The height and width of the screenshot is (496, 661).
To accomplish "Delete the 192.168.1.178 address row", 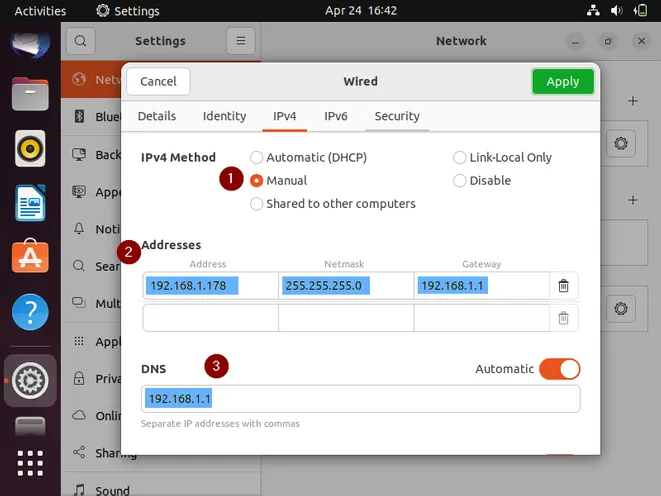I will (x=563, y=286).
